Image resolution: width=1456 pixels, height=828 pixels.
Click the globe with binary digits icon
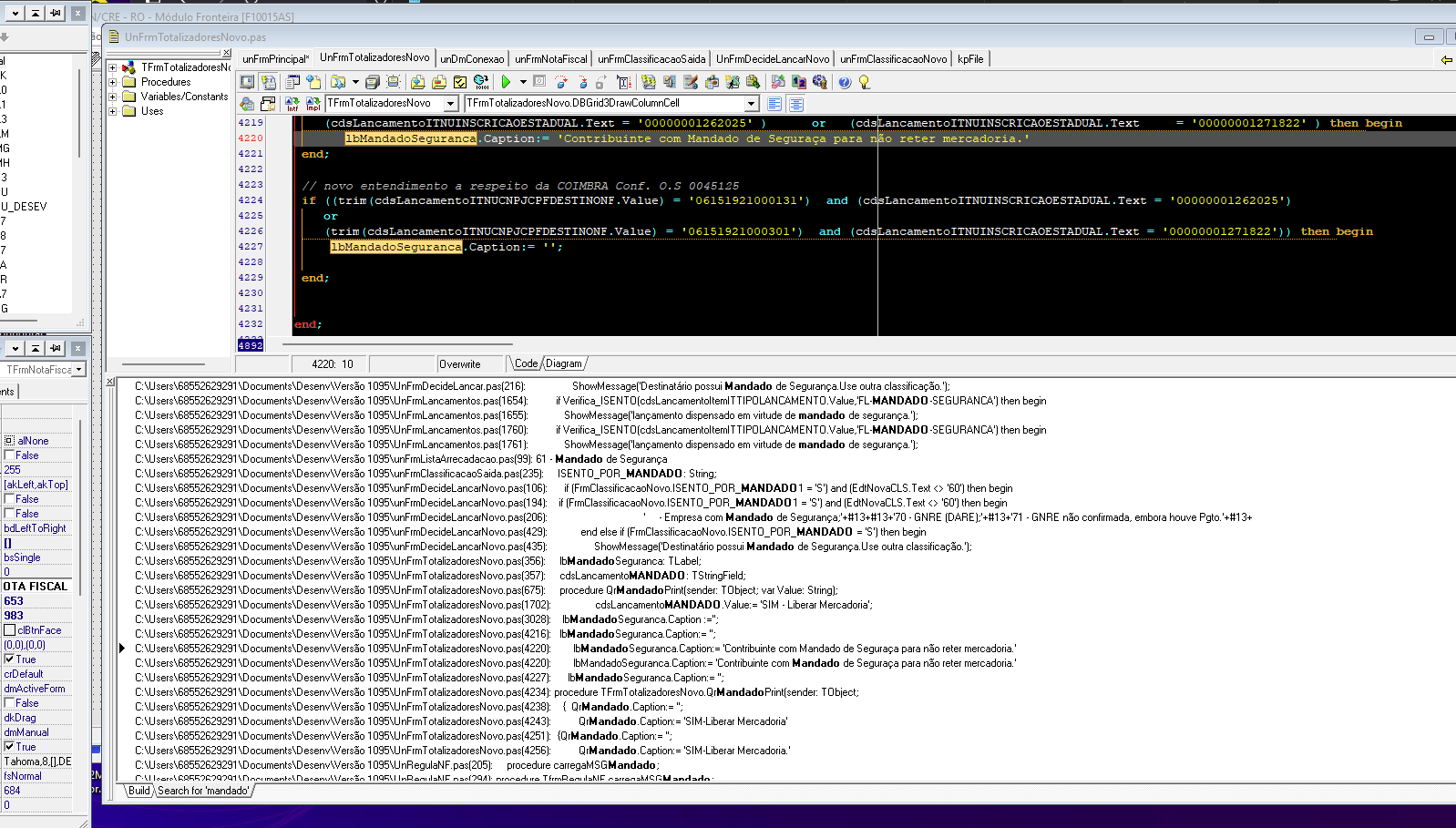[x=481, y=82]
